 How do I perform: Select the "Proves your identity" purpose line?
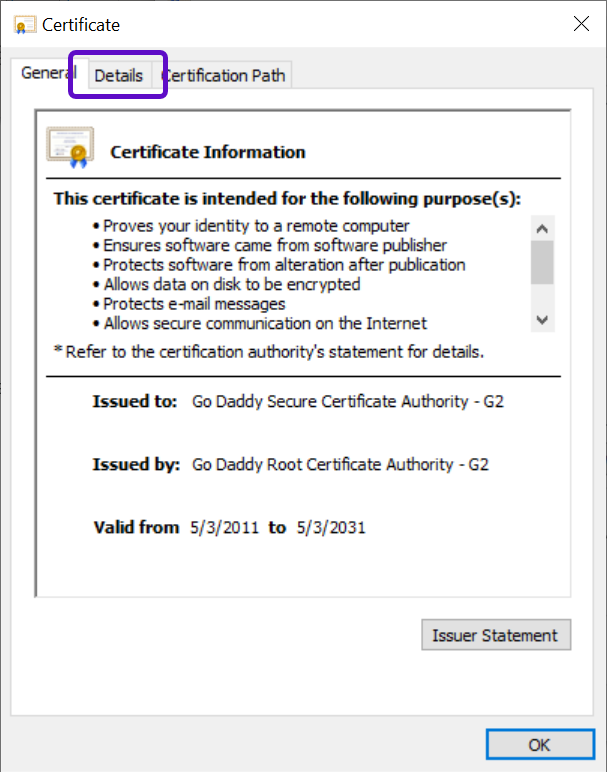pos(256,226)
